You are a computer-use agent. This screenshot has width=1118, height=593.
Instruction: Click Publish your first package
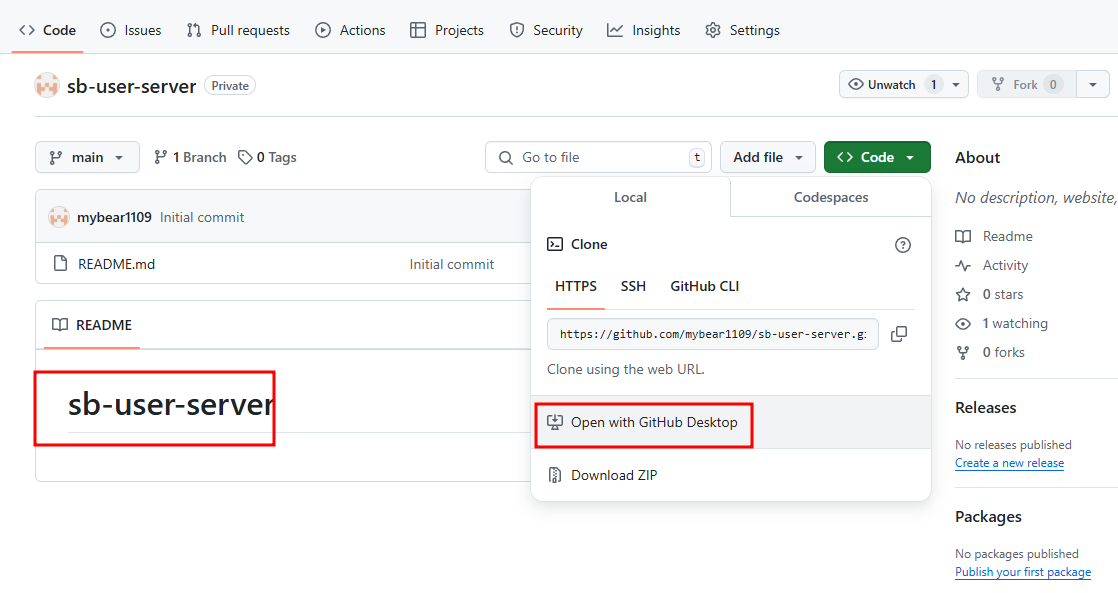coord(1023,572)
